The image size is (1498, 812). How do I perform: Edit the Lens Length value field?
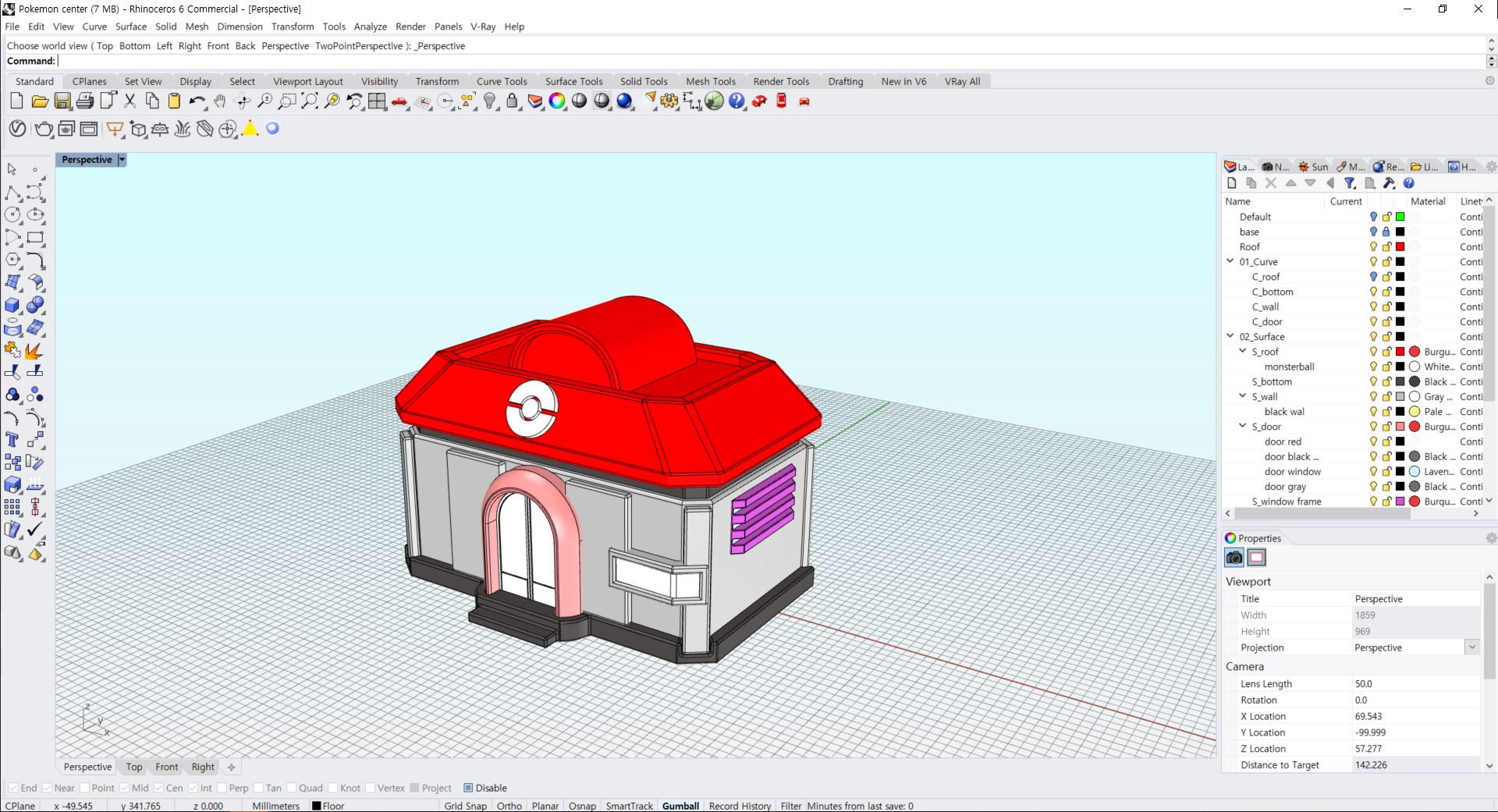point(1415,684)
